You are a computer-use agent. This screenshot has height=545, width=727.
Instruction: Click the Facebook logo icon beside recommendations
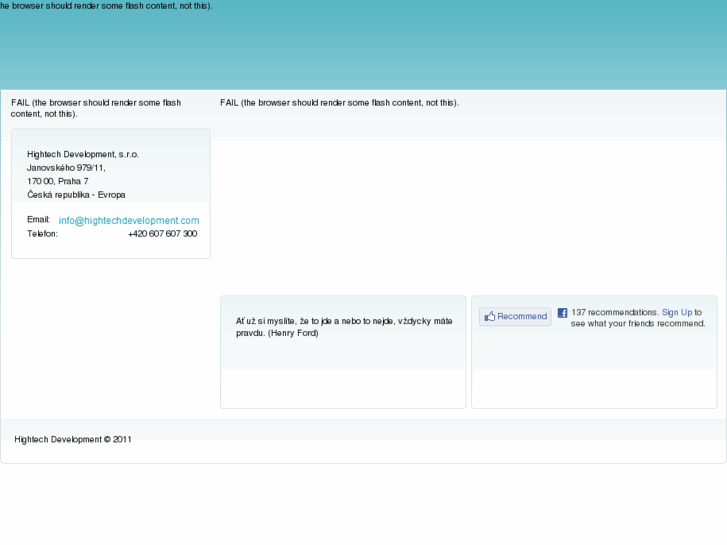click(563, 313)
